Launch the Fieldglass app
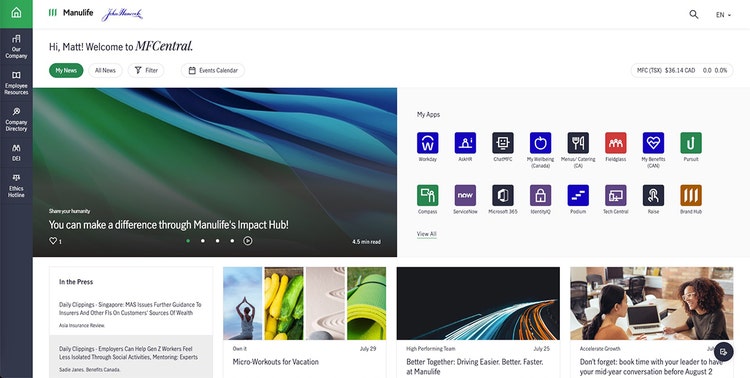The image size is (750, 378). (616, 143)
